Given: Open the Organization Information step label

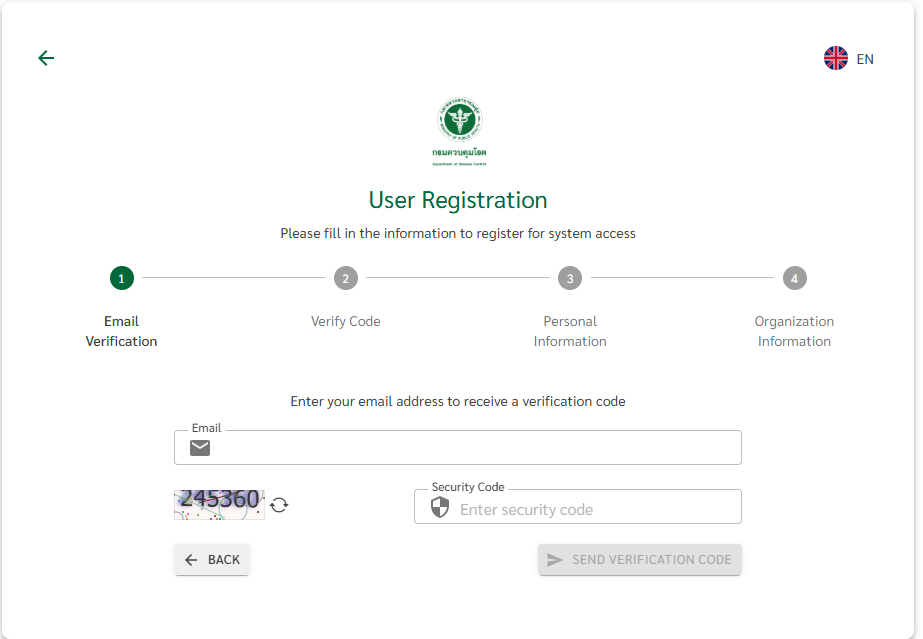Looking at the screenshot, I should point(794,331).
